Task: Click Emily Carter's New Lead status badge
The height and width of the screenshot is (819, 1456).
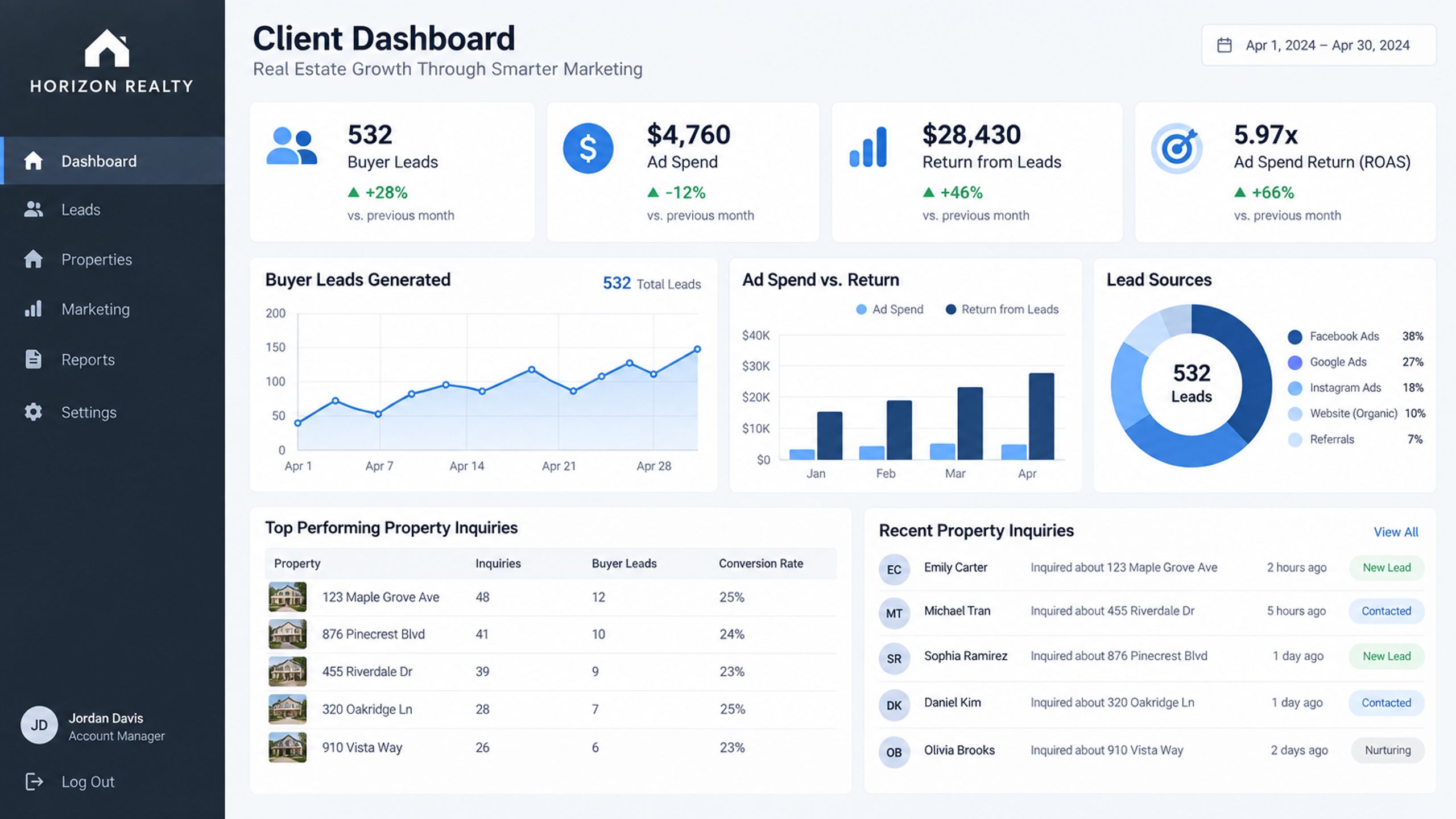Action: (x=1387, y=568)
